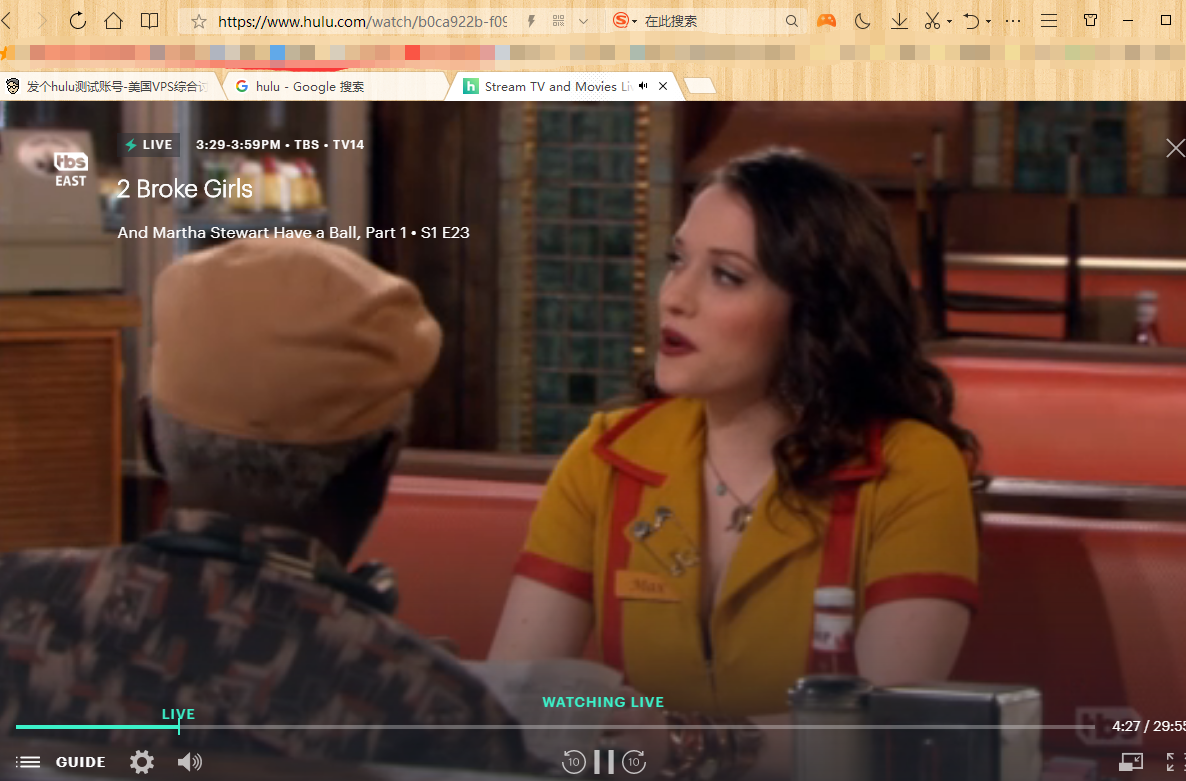
Task: Click the browser search input field
Action: (x=711, y=21)
